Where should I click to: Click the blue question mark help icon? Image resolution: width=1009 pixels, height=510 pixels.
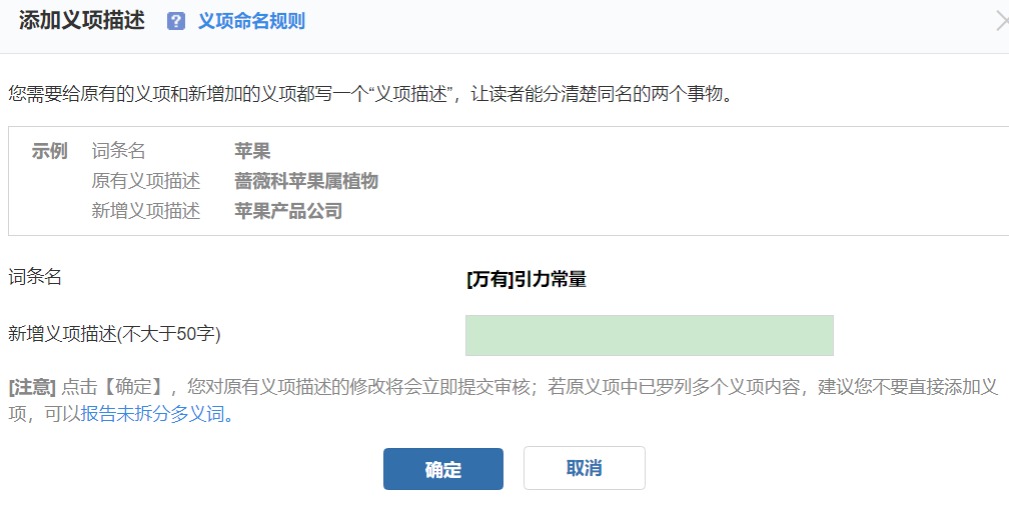coord(176,21)
